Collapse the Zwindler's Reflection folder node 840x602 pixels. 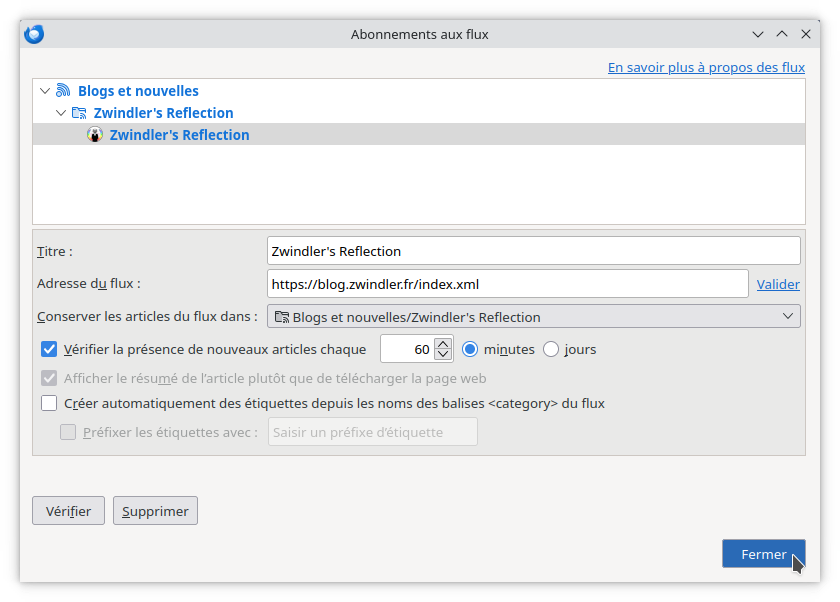tap(61, 113)
